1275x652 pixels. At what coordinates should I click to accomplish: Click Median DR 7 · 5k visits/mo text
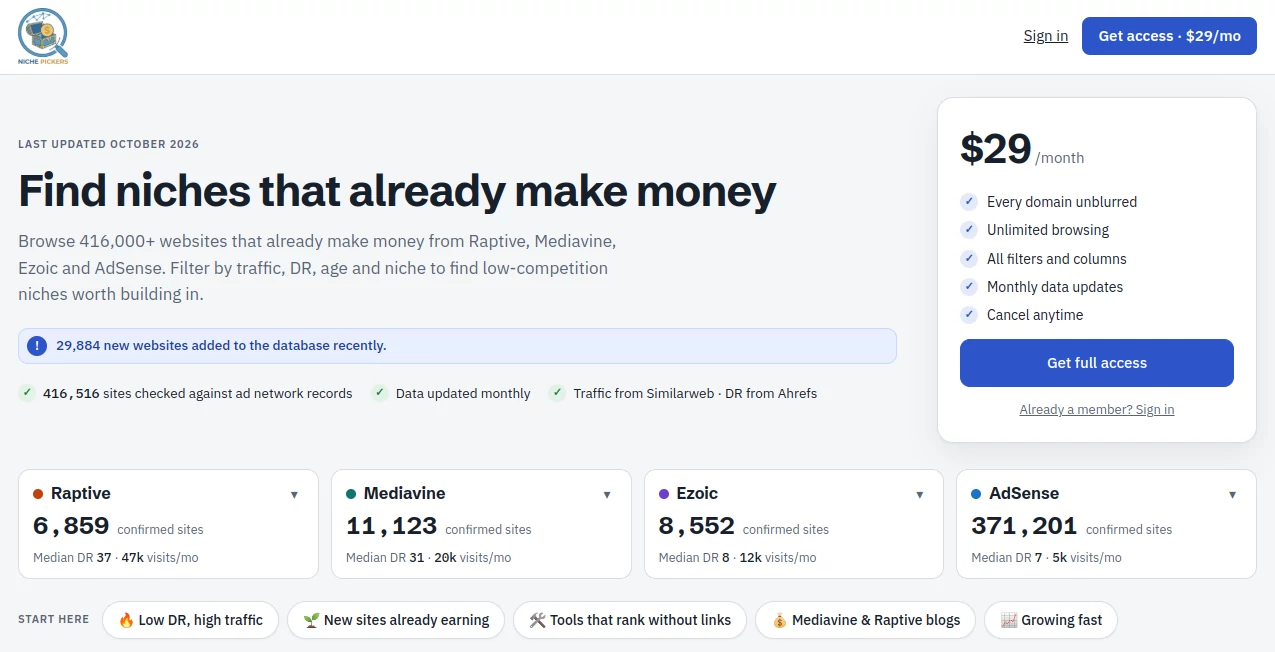[x=1046, y=557]
